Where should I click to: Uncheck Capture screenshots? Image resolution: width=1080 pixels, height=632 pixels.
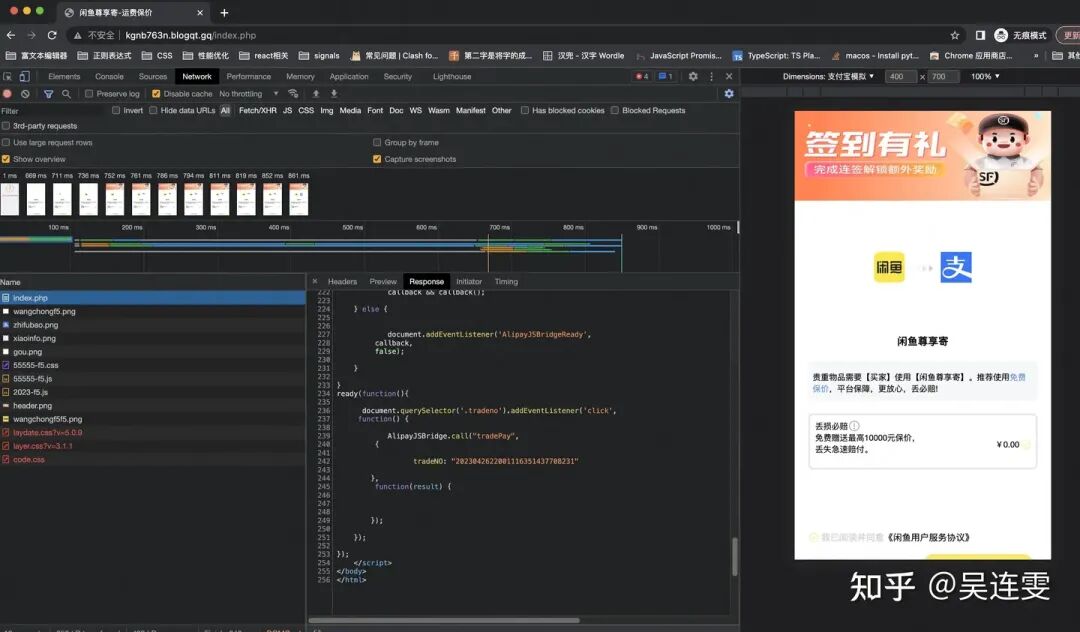coord(377,159)
